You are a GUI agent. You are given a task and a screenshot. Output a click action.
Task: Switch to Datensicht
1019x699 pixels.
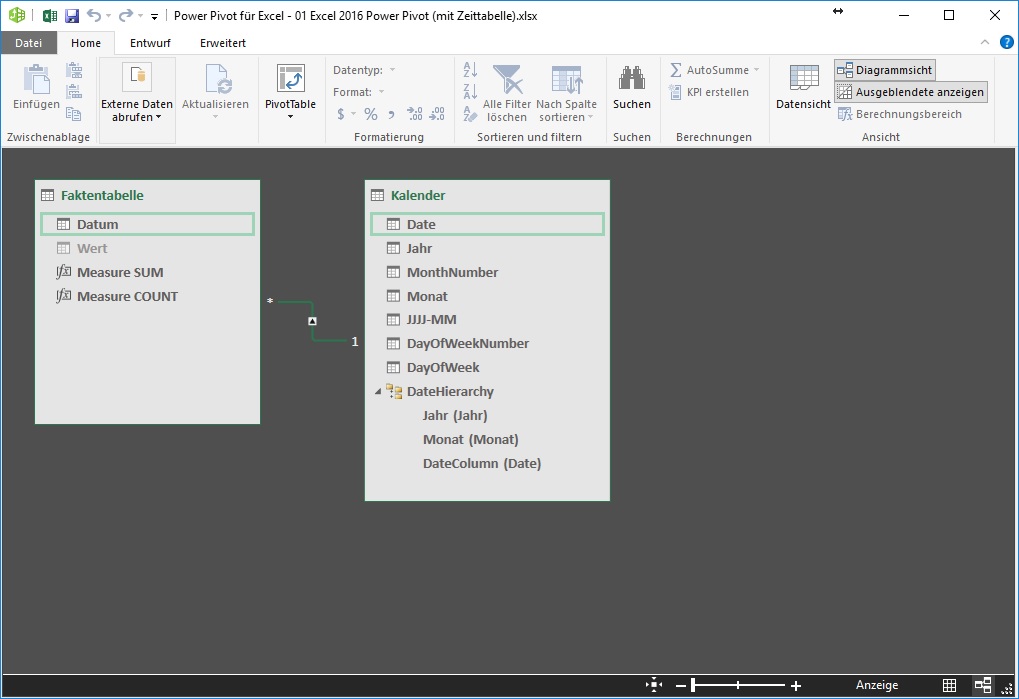(x=802, y=88)
